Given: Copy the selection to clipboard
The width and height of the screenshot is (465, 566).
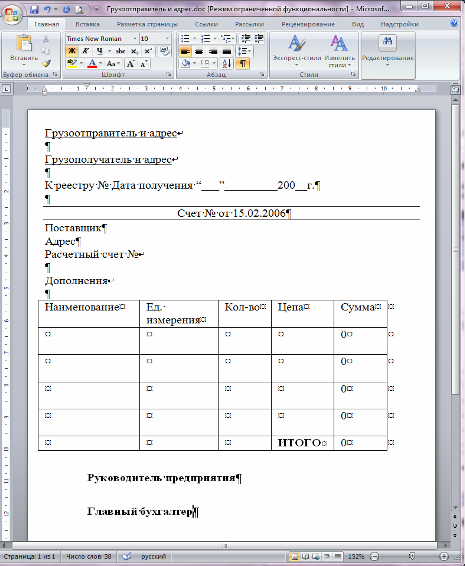Looking at the screenshot, I should [x=46, y=51].
